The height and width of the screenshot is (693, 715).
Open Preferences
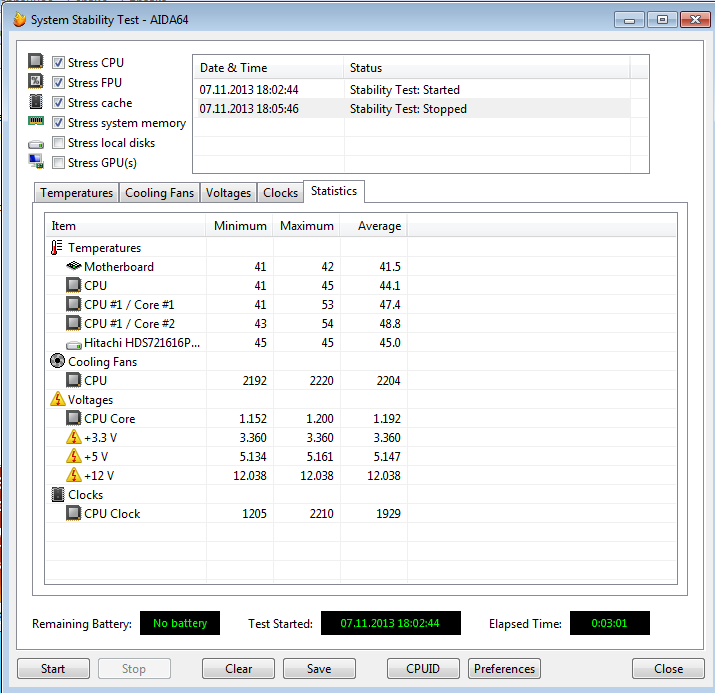[x=504, y=668]
